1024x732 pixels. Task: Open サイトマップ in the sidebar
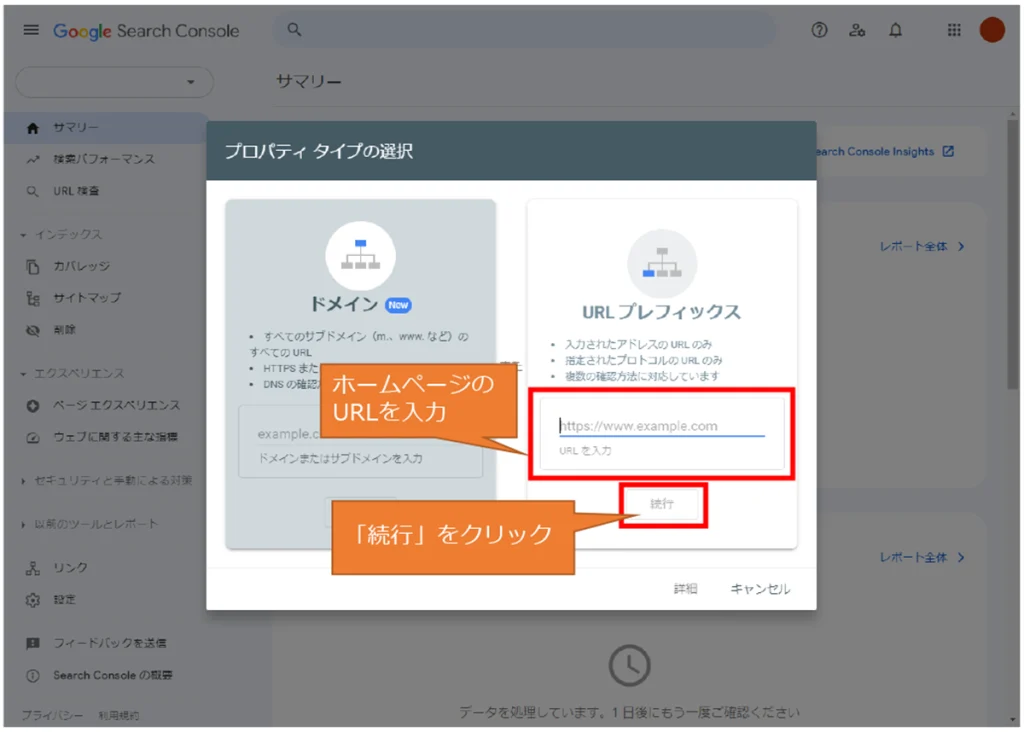coord(87,298)
